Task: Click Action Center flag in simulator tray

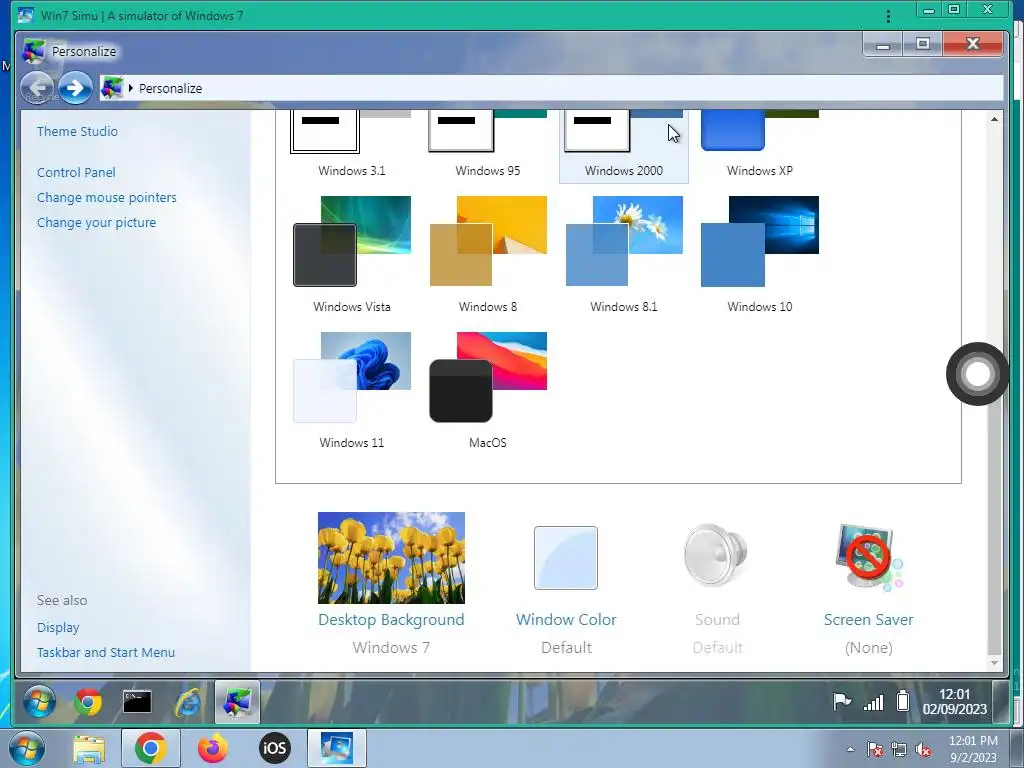Action: click(x=842, y=702)
